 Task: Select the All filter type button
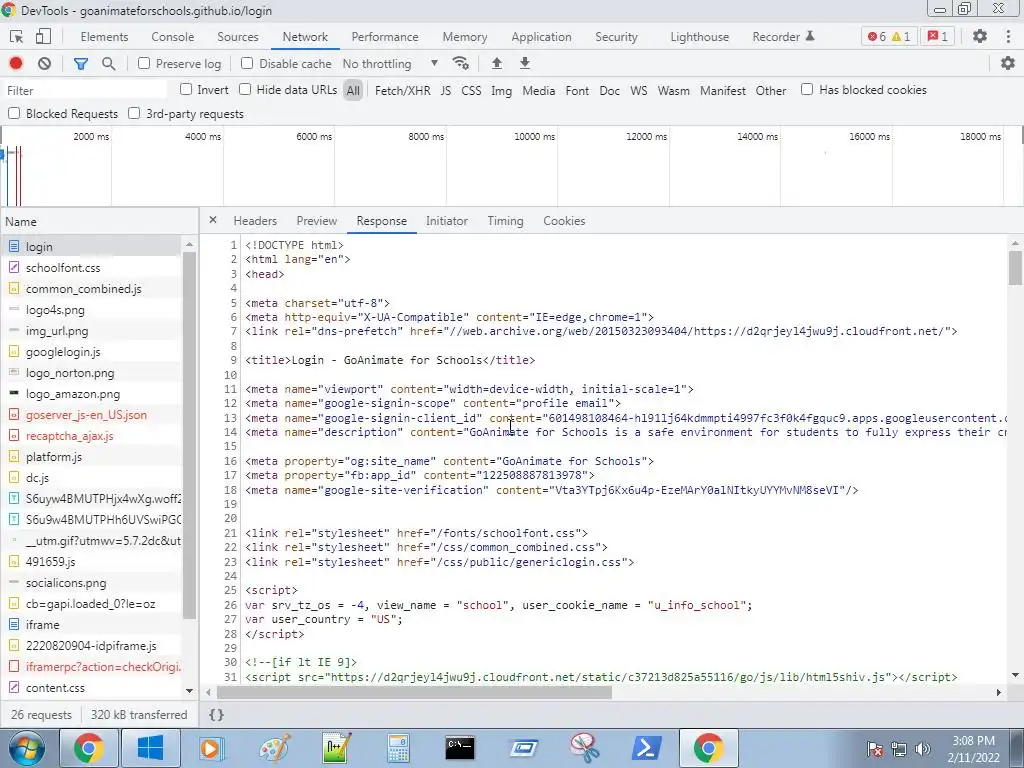click(x=353, y=91)
